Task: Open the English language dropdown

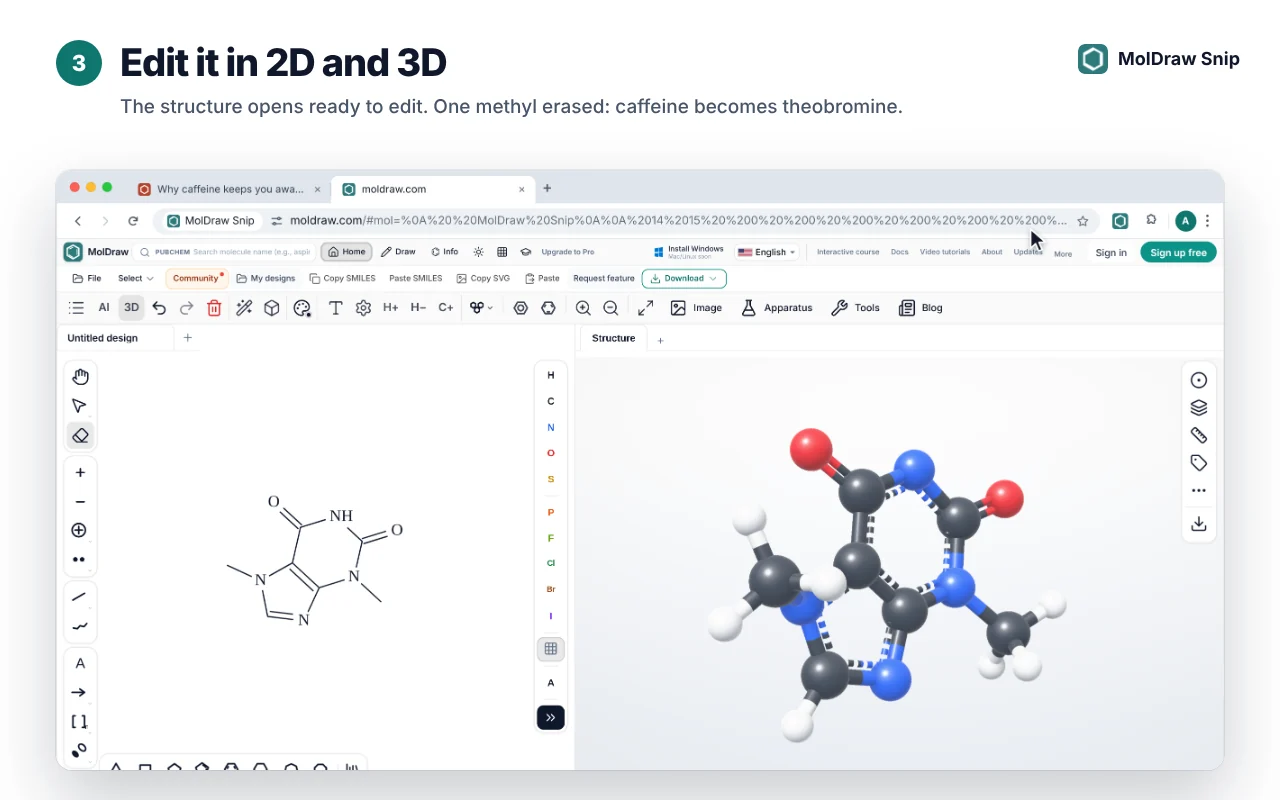Action: click(767, 252)
